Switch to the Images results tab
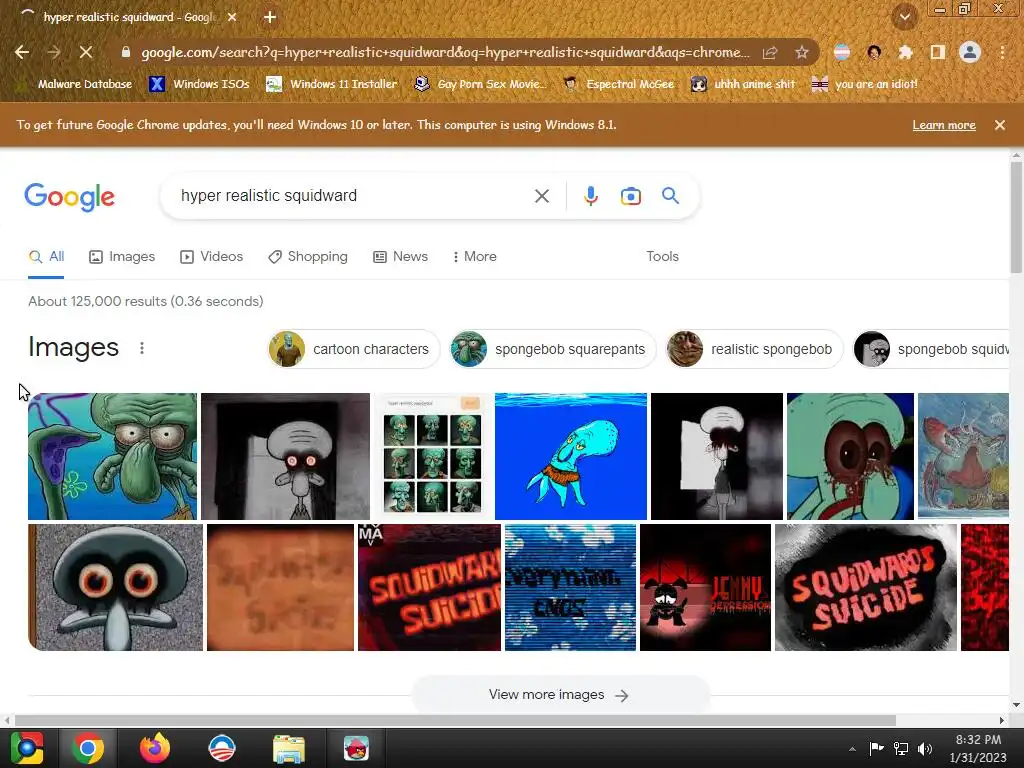 point(122,257)
